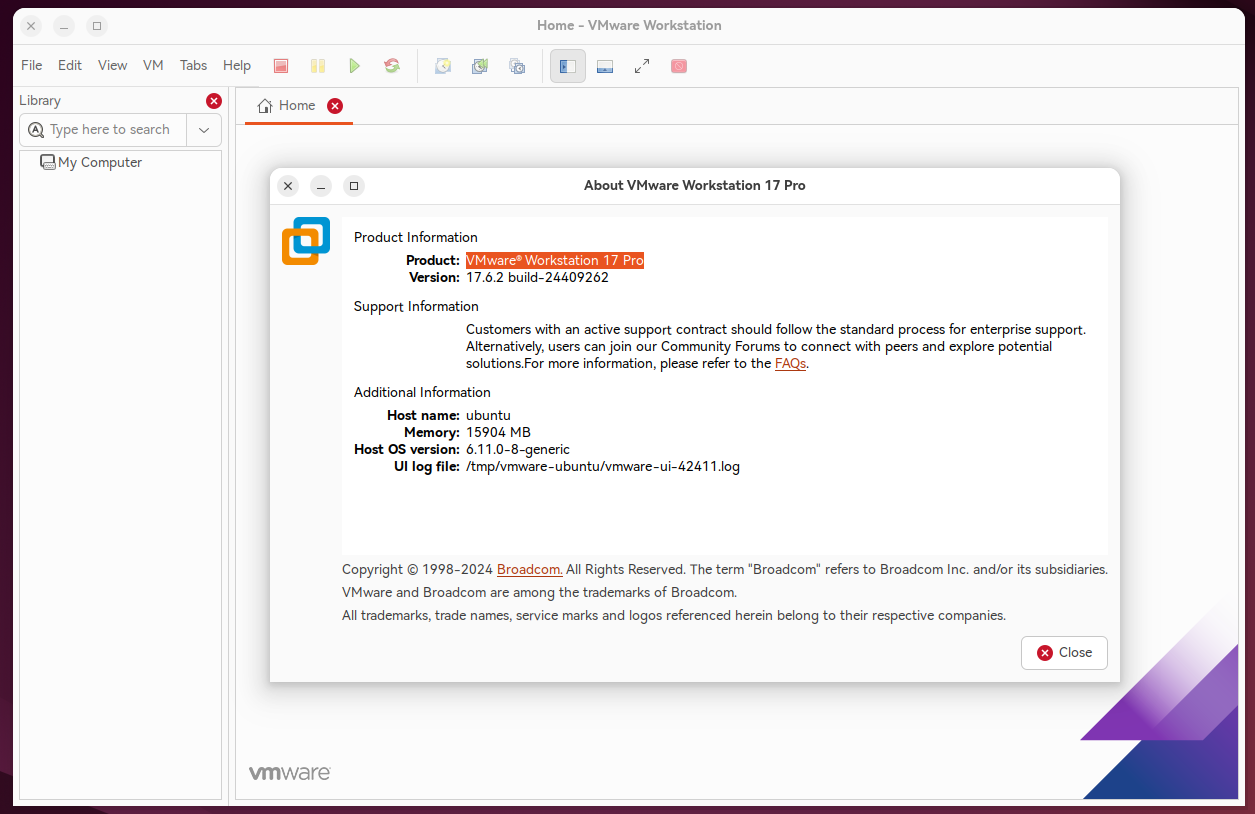Click the yellow Suspend (pause) toolbar icon
The width and height of the screenshot is (1255, 814).
coord(318,66)
